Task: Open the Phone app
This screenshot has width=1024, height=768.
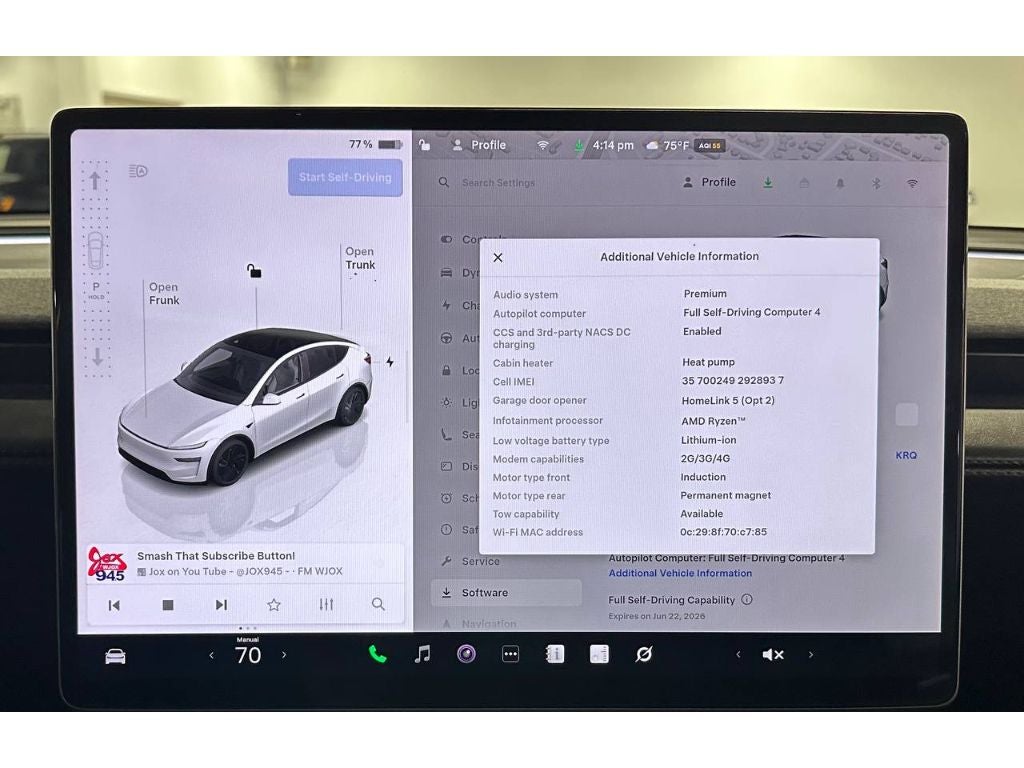Action: (x=377, y=654)
